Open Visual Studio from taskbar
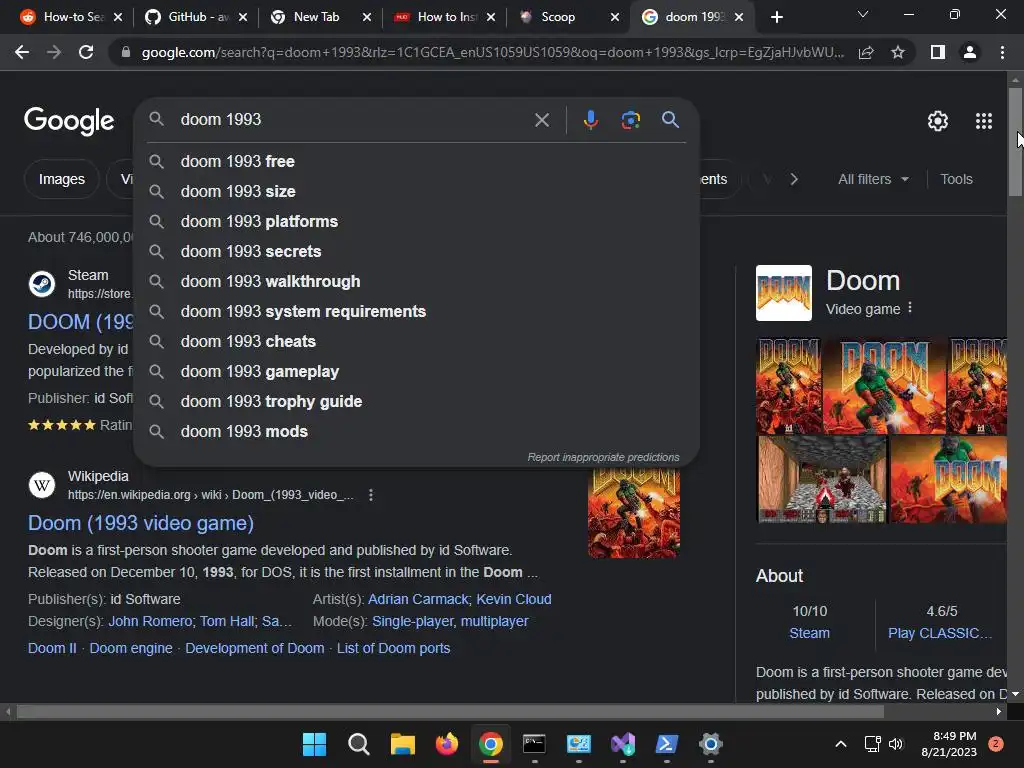 pos(622,744)
